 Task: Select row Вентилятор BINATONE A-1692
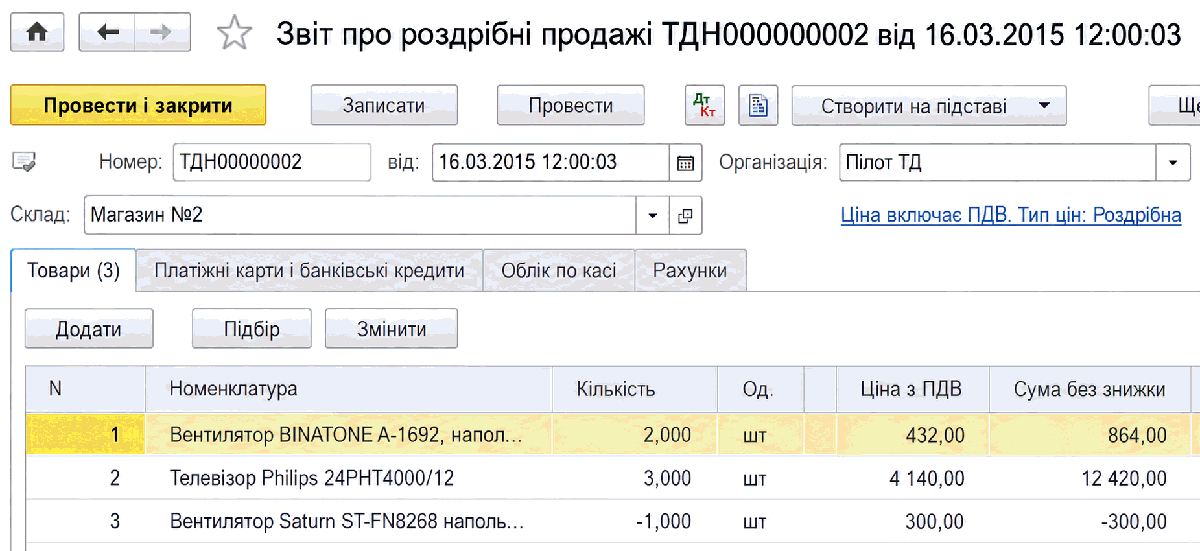(612, 435)
